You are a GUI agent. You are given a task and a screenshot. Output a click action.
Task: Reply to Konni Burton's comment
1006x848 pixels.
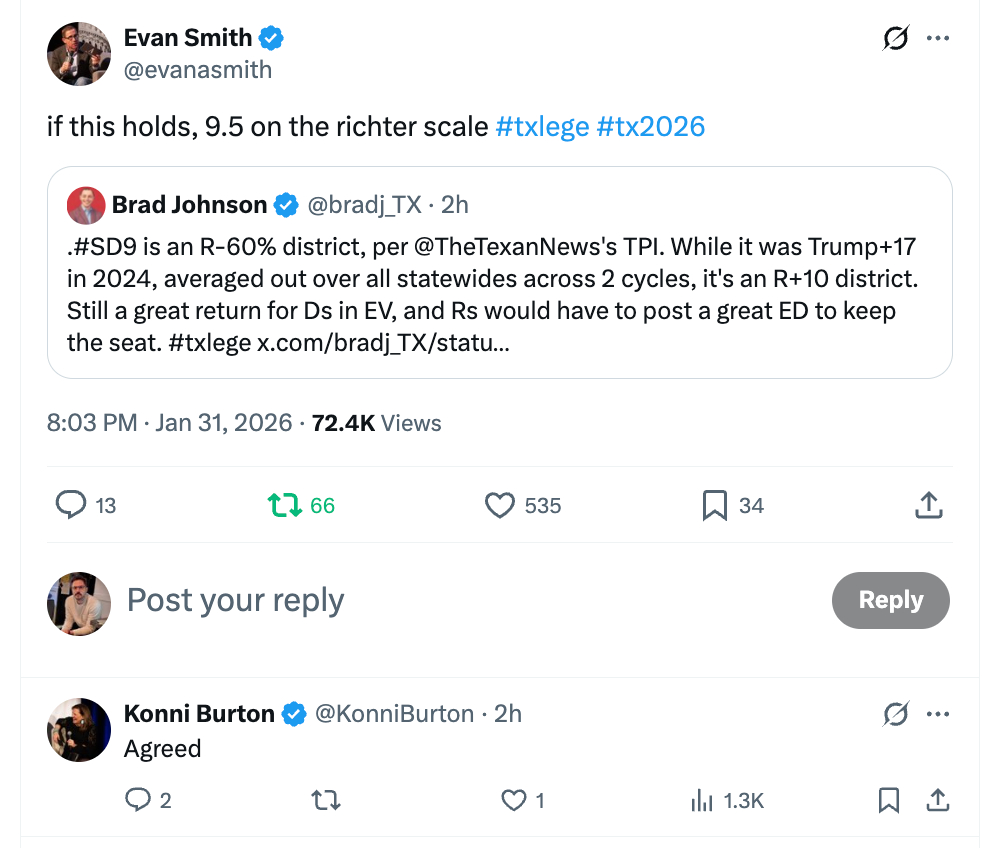click(137, 800)
